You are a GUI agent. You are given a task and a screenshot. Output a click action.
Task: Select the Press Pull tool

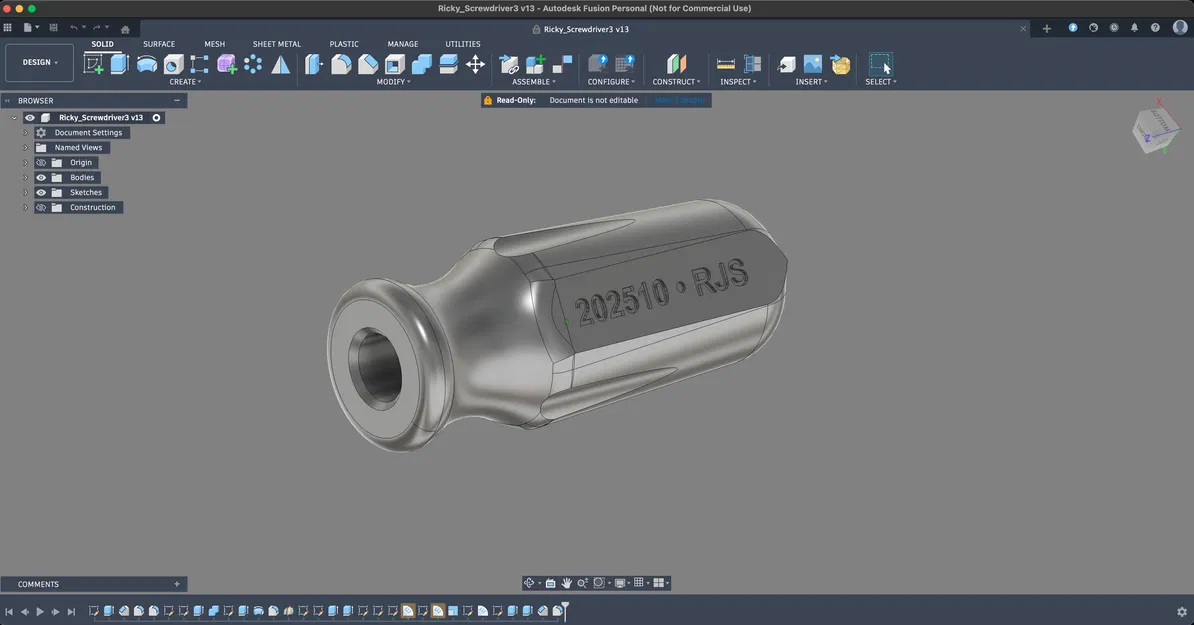[314, 65]
